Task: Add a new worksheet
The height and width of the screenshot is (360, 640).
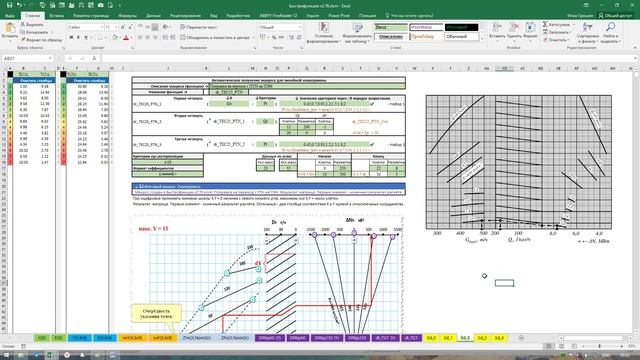Action: tap(521, 338)
